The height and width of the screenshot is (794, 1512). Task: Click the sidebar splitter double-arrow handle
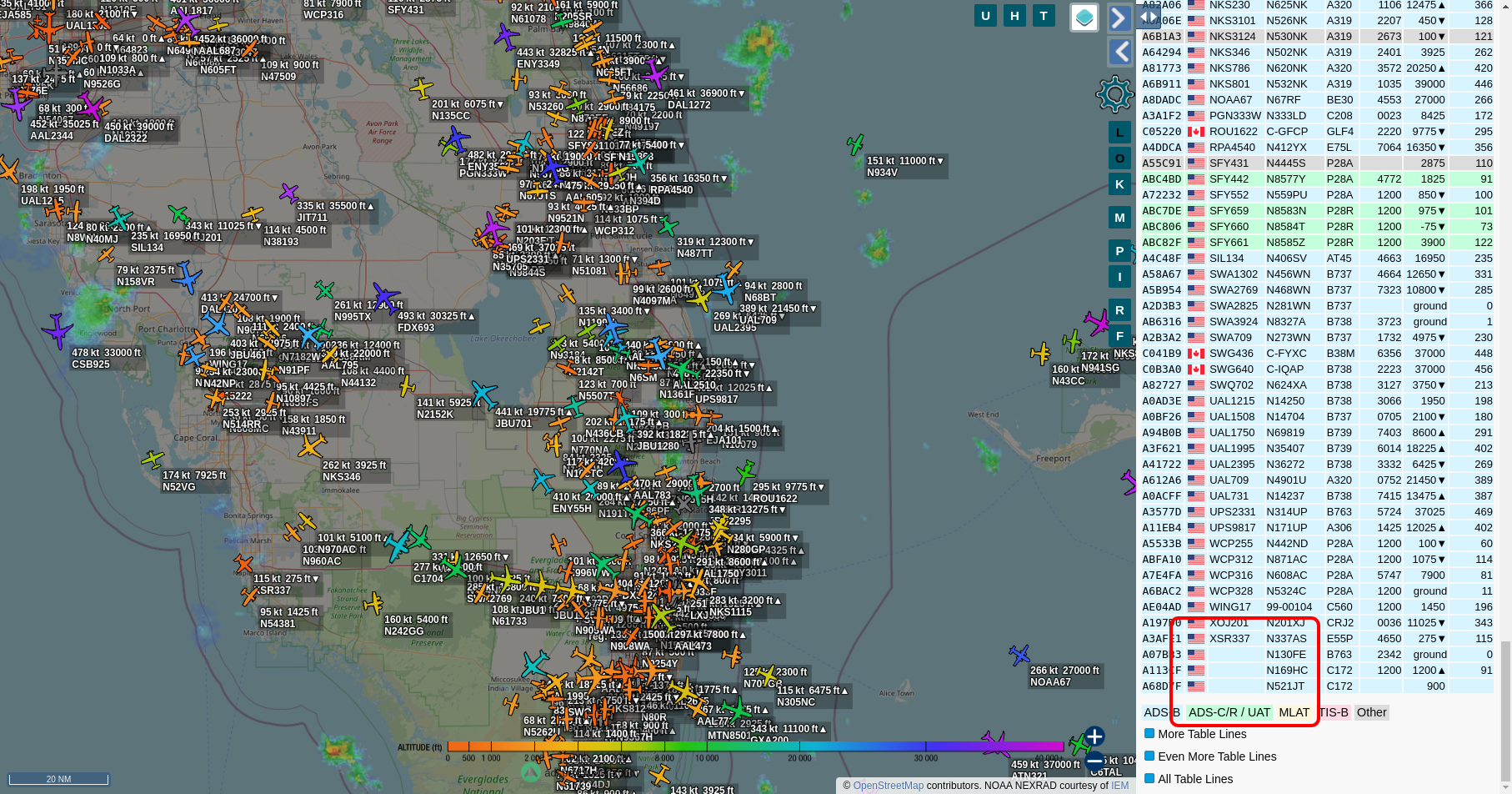(x=1150, y=17)
